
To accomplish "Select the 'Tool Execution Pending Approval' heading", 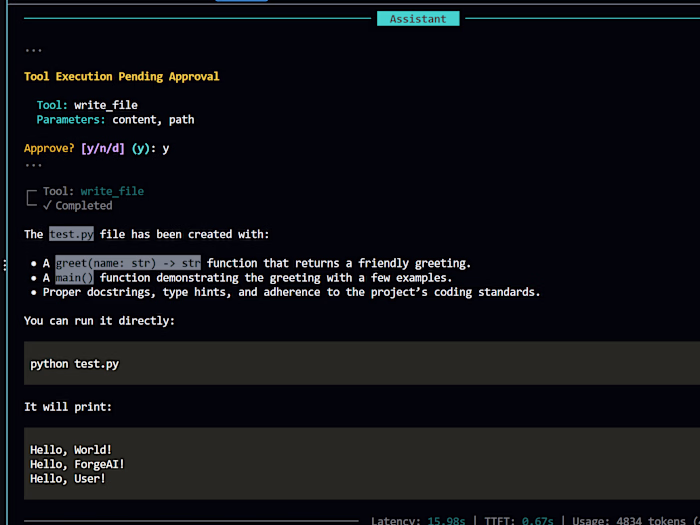I will click(x=121, y=76).
